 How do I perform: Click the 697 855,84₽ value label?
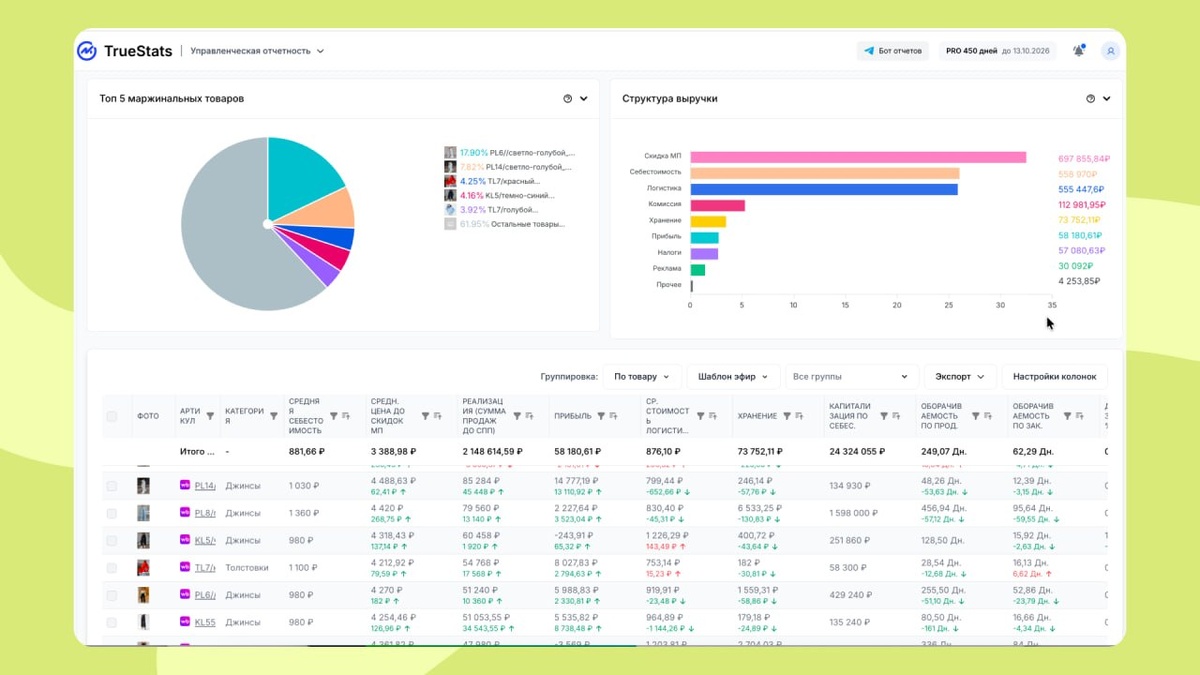(x=1084, y=159)
